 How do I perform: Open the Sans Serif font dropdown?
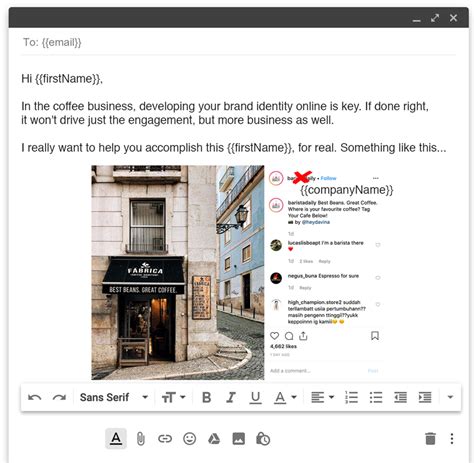point(114,397)
